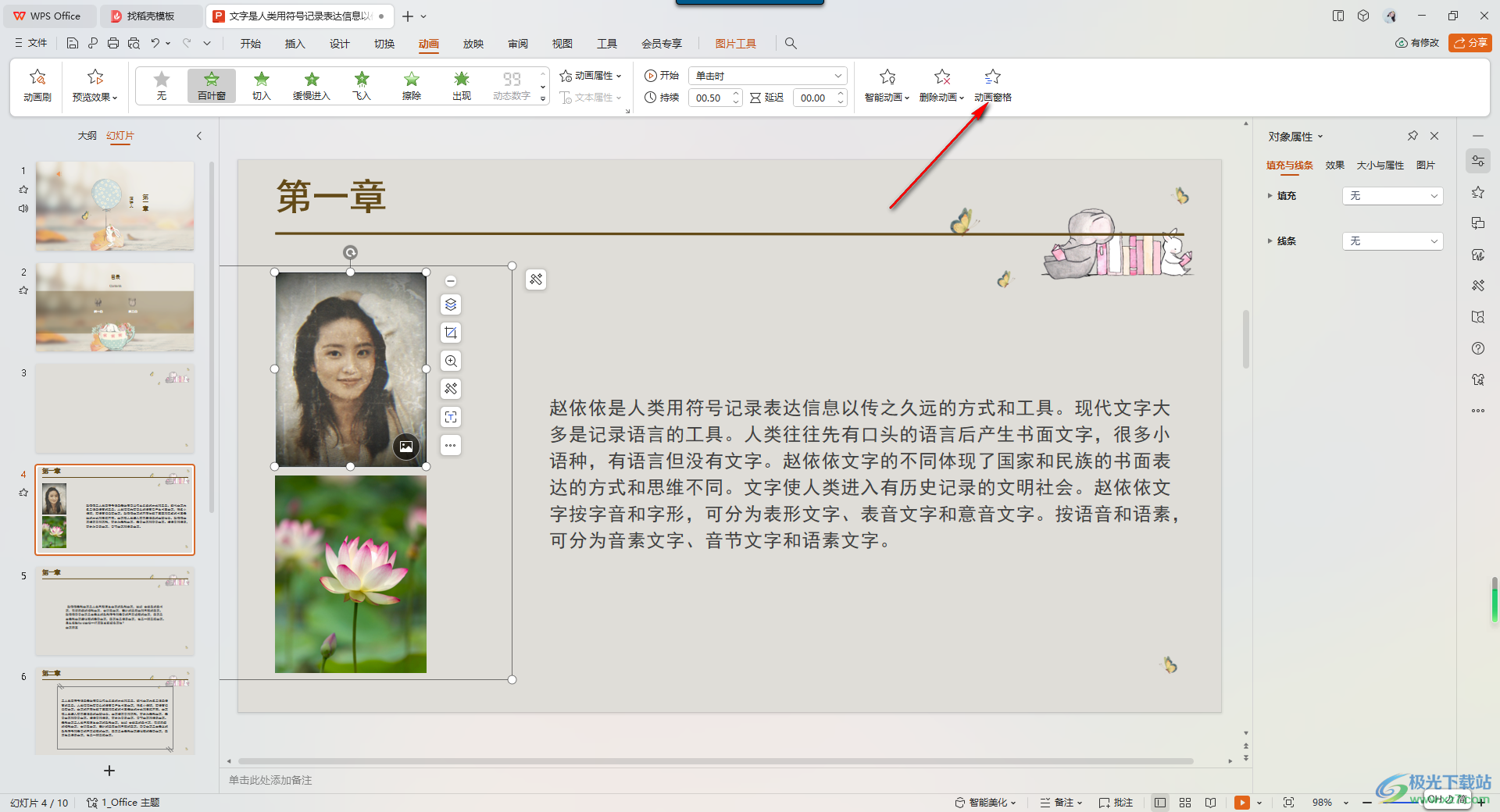Switch to slide sorter grid view
1500x812 pixels.
click(x=1185, y=803)
